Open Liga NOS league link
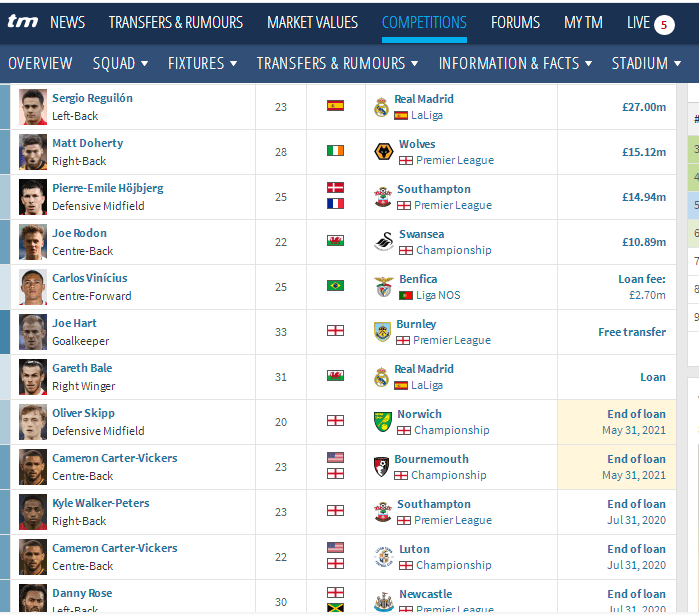The width and height of the screenshot is (699, 615). click(x=438, y=295)
